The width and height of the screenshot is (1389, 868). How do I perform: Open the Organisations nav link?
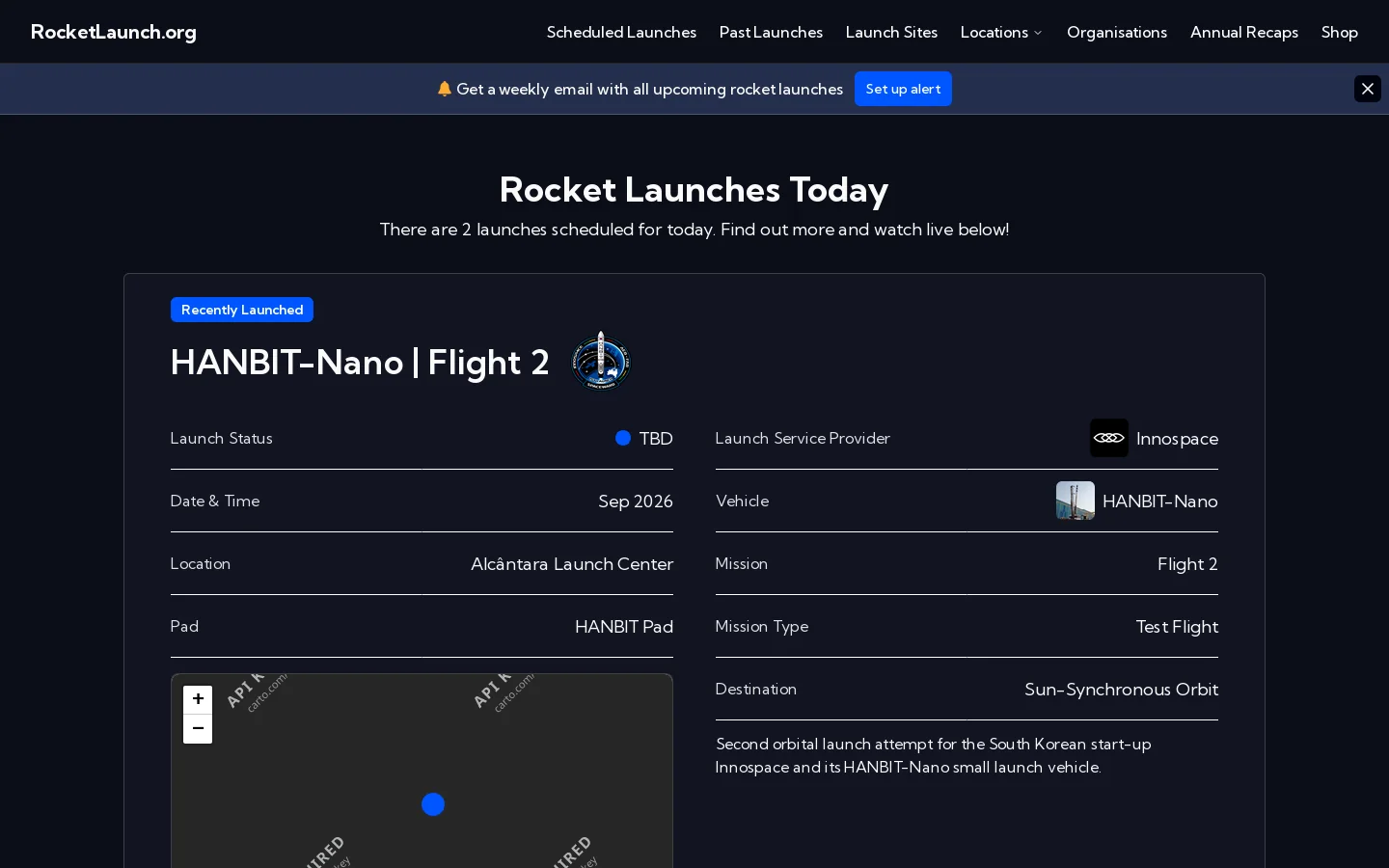pyautogui.click(x=1117, y=32)
